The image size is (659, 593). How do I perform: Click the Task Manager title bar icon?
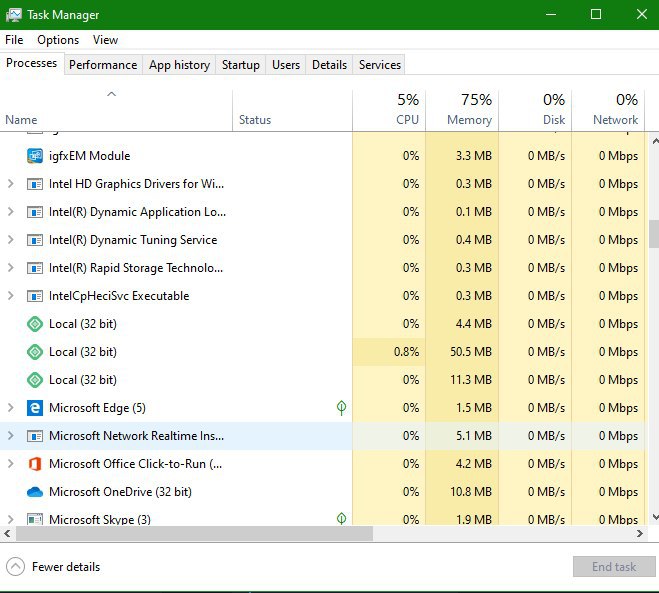(13, 15)
